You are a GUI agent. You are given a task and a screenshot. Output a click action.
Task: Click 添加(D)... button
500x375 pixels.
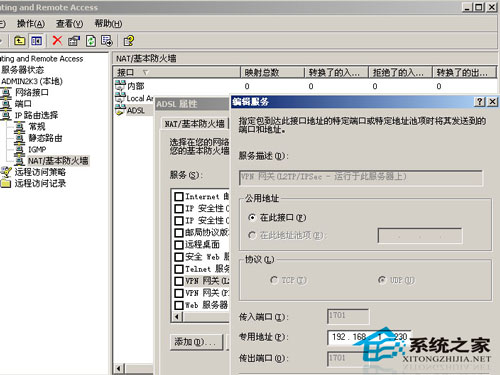[x=196, y=342]
